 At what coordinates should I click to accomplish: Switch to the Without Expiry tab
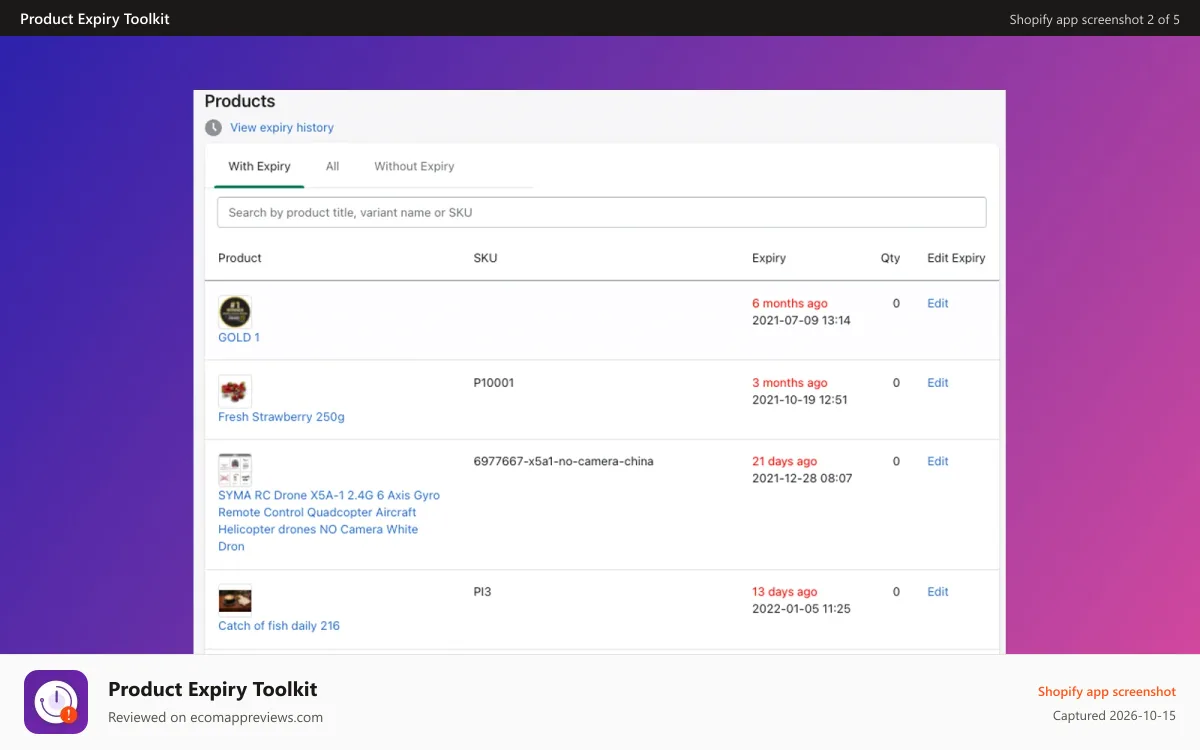(414, 167)
